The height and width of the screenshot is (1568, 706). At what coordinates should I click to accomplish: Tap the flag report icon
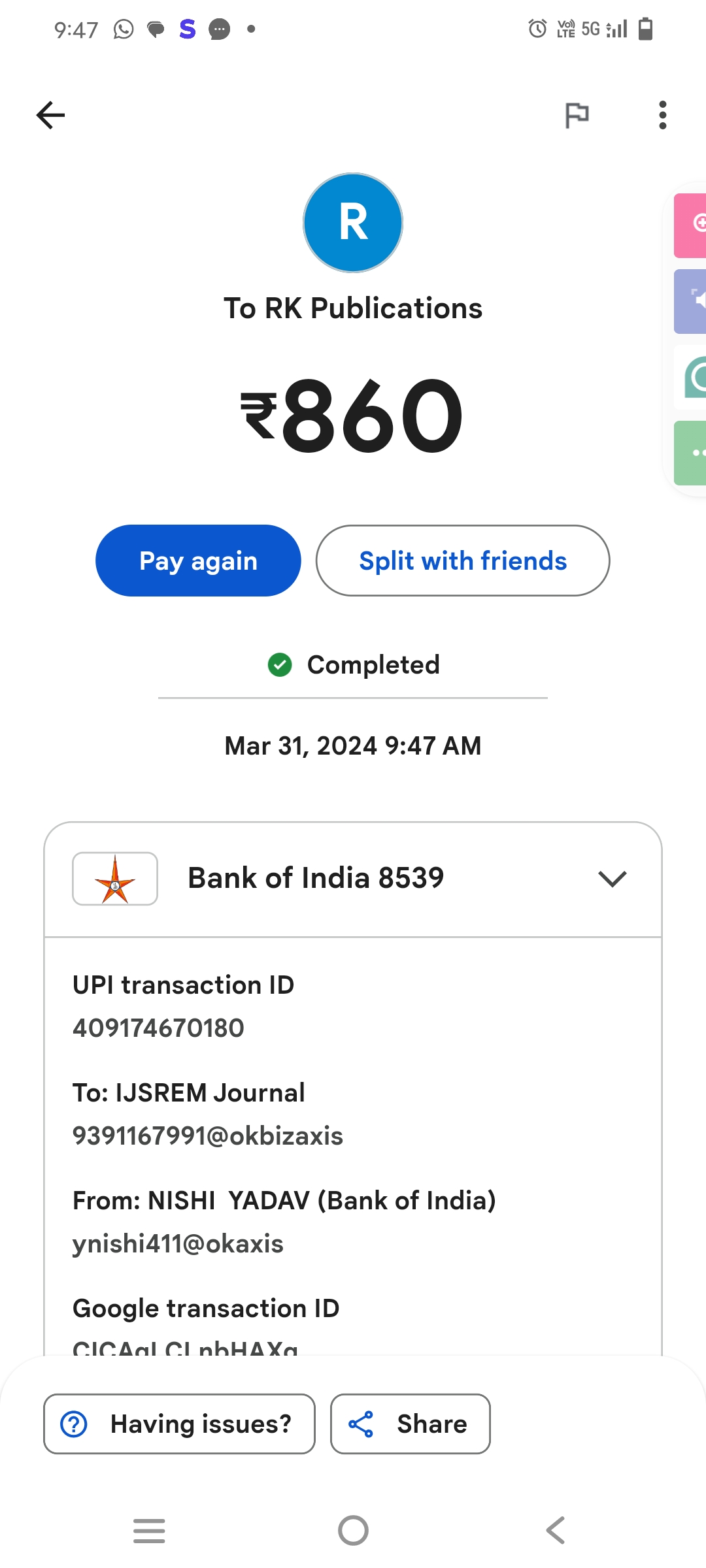point(577,116)
